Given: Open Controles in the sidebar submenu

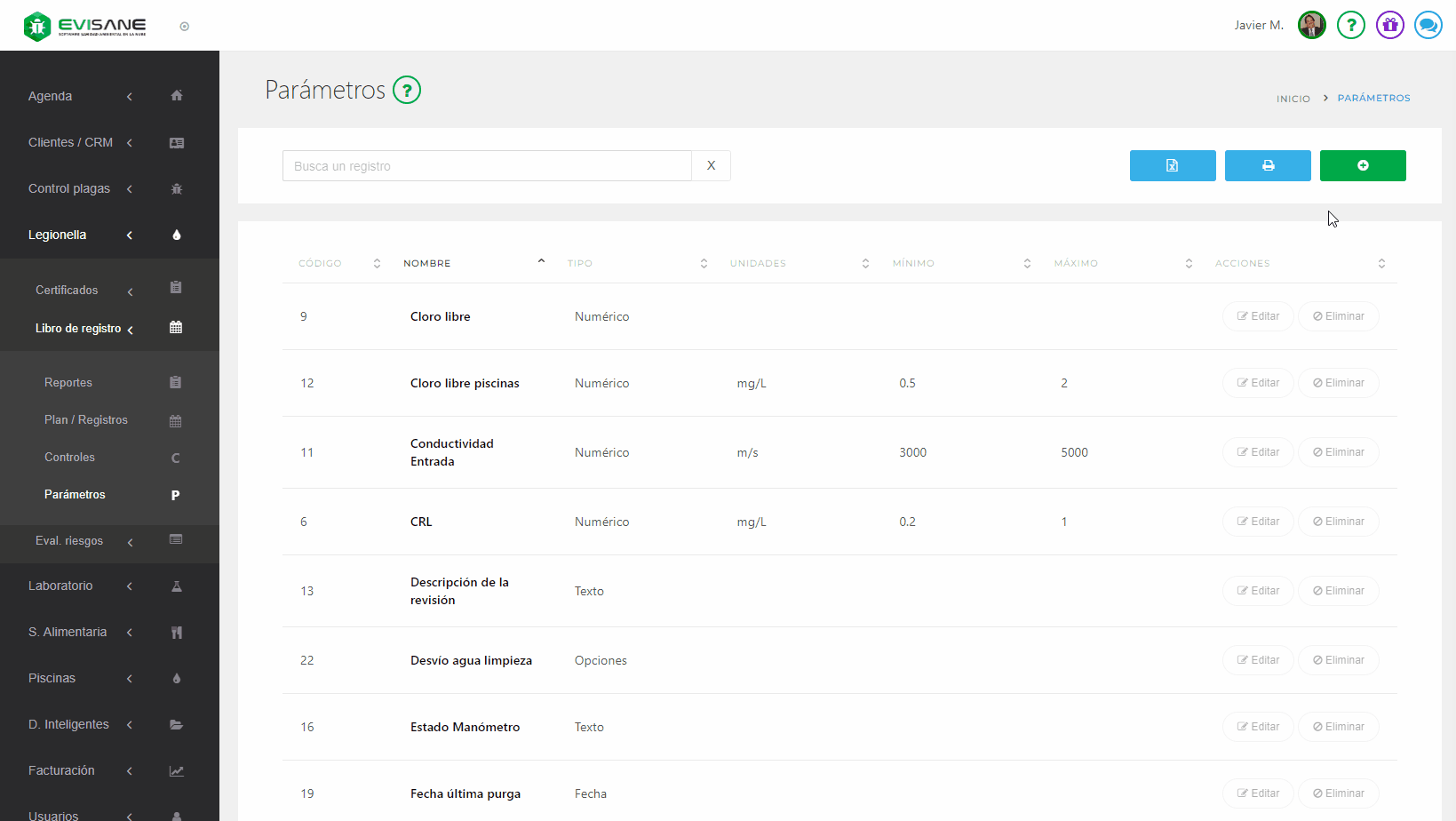Looking at the screenshot, I should coord(69,457).
